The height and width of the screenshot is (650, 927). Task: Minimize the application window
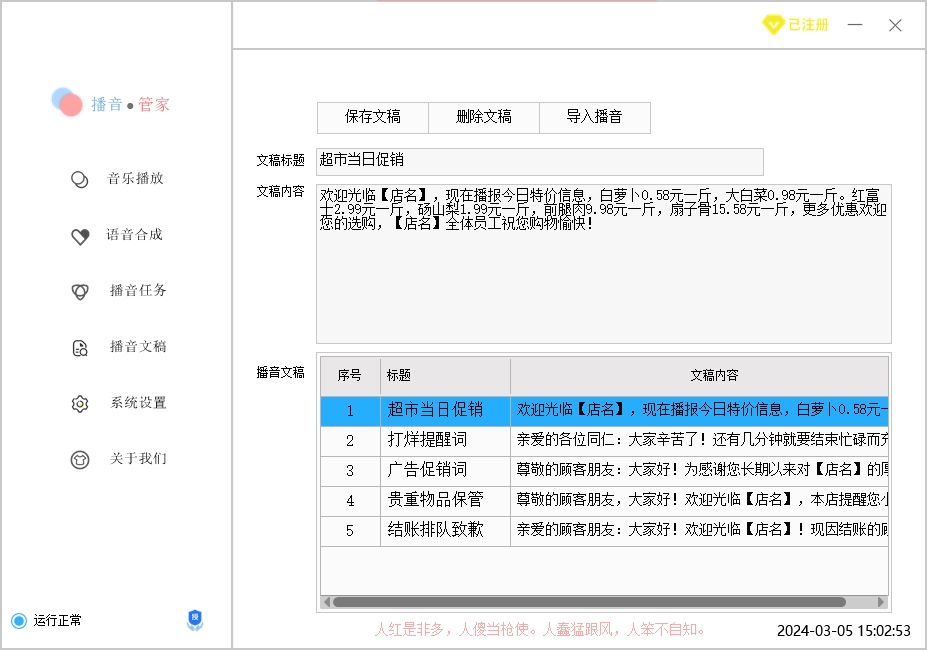click(855, 25)
